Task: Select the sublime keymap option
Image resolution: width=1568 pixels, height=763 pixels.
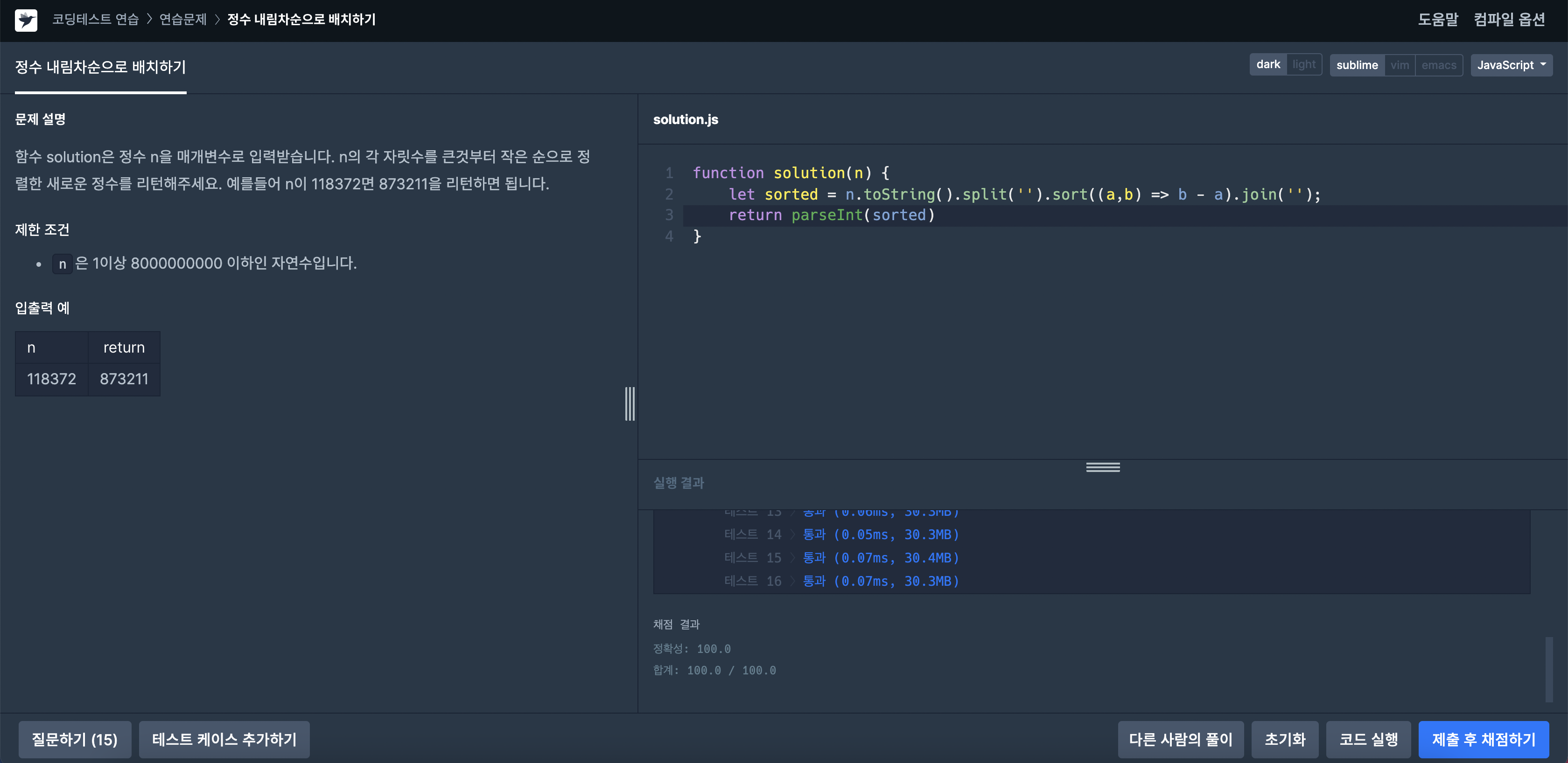Action: tap(1357, 65)
